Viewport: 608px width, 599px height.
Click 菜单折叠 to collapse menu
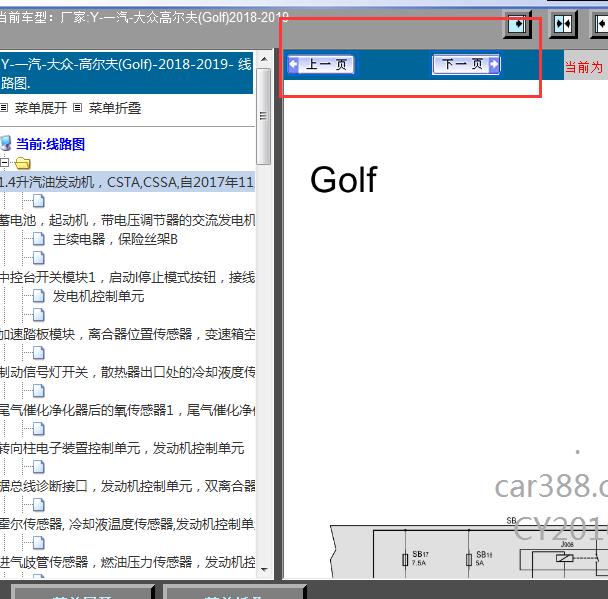114,108
